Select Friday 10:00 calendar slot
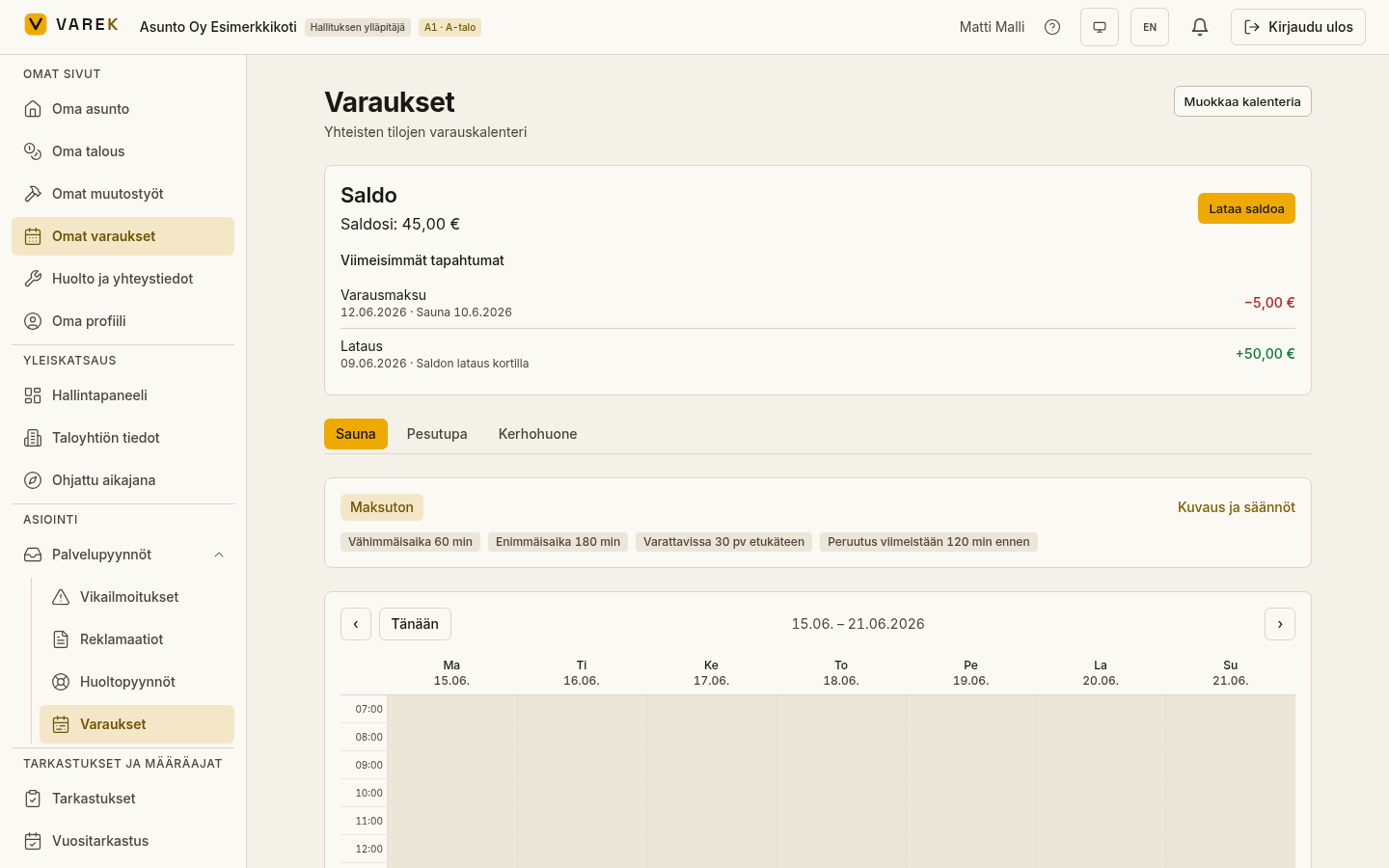The height and width of the screenshot is (868, 1389). (971, 793)
